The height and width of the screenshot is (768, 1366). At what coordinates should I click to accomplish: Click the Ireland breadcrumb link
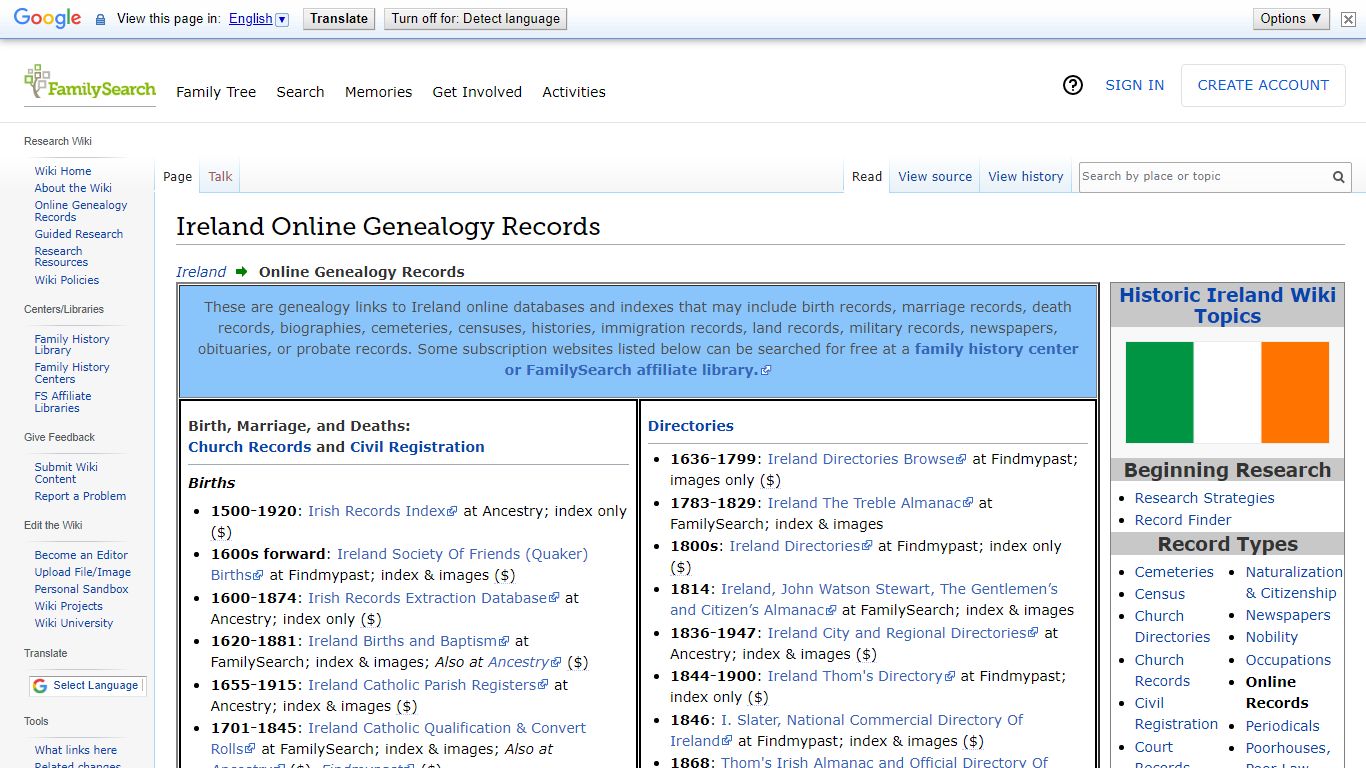[201, 272]
